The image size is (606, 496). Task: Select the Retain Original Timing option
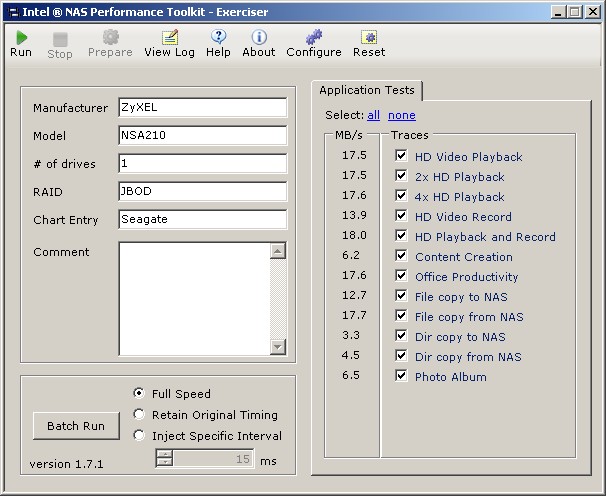coord(140,414)
